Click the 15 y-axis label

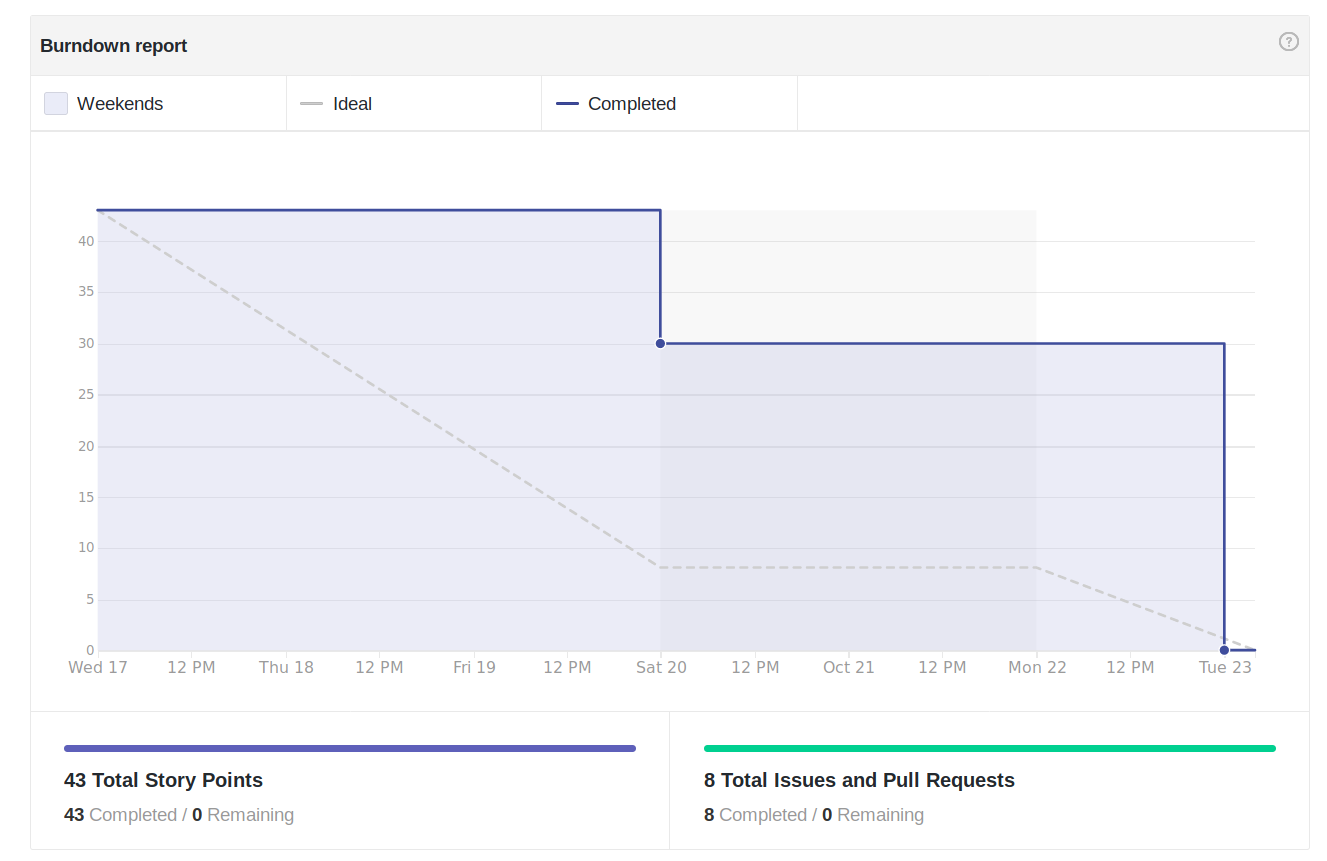click(x=86, y=497)
